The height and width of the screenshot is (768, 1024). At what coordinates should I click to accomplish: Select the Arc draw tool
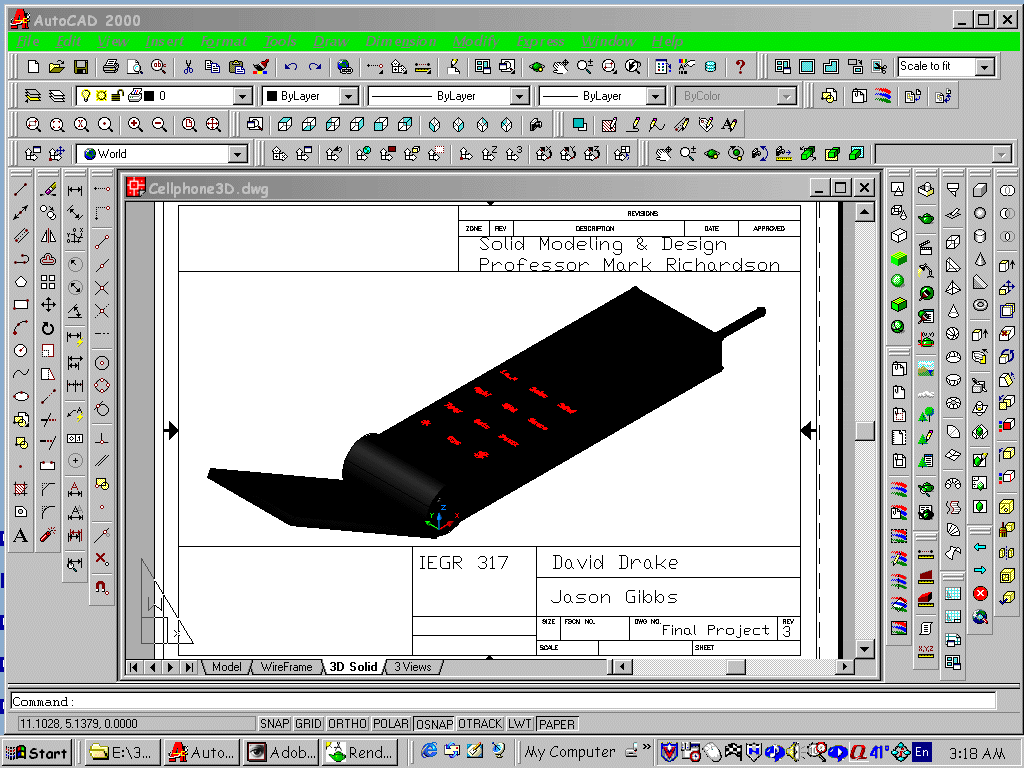(21, 328)
